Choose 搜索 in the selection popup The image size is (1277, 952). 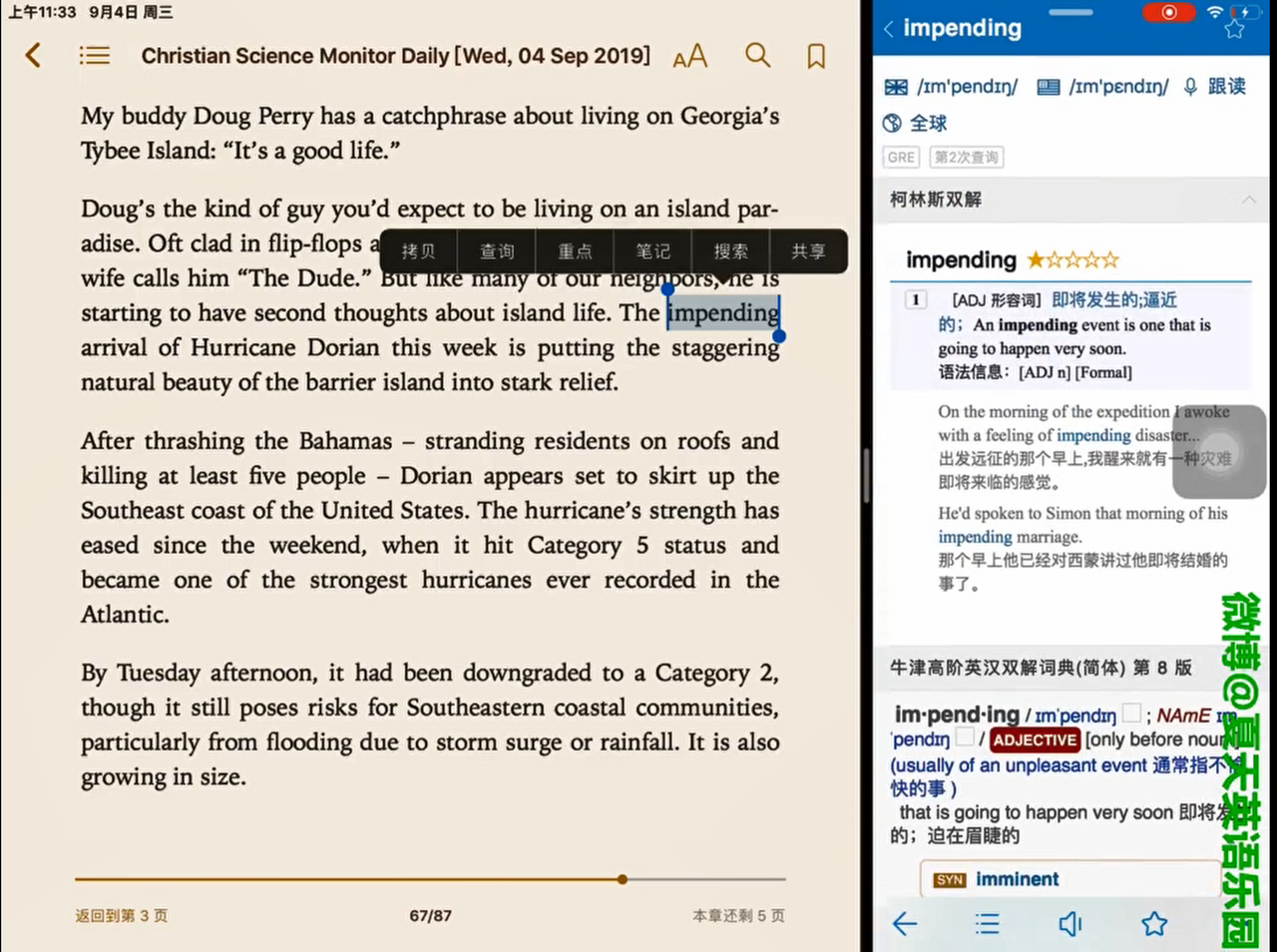tap(730, 251)
